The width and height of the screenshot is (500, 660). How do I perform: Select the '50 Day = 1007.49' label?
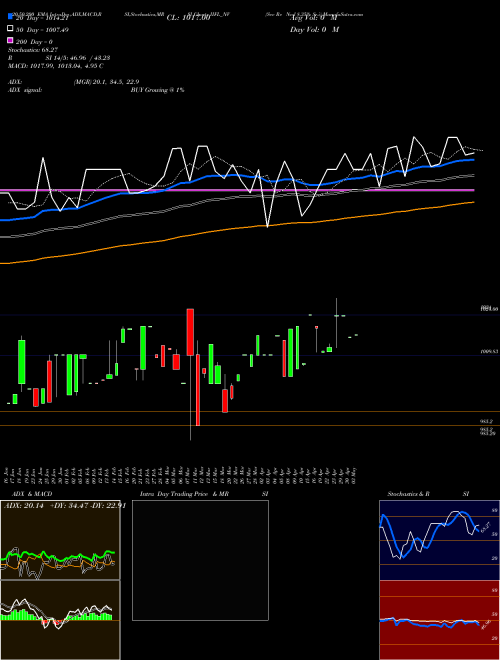click(x=42, y=30)
